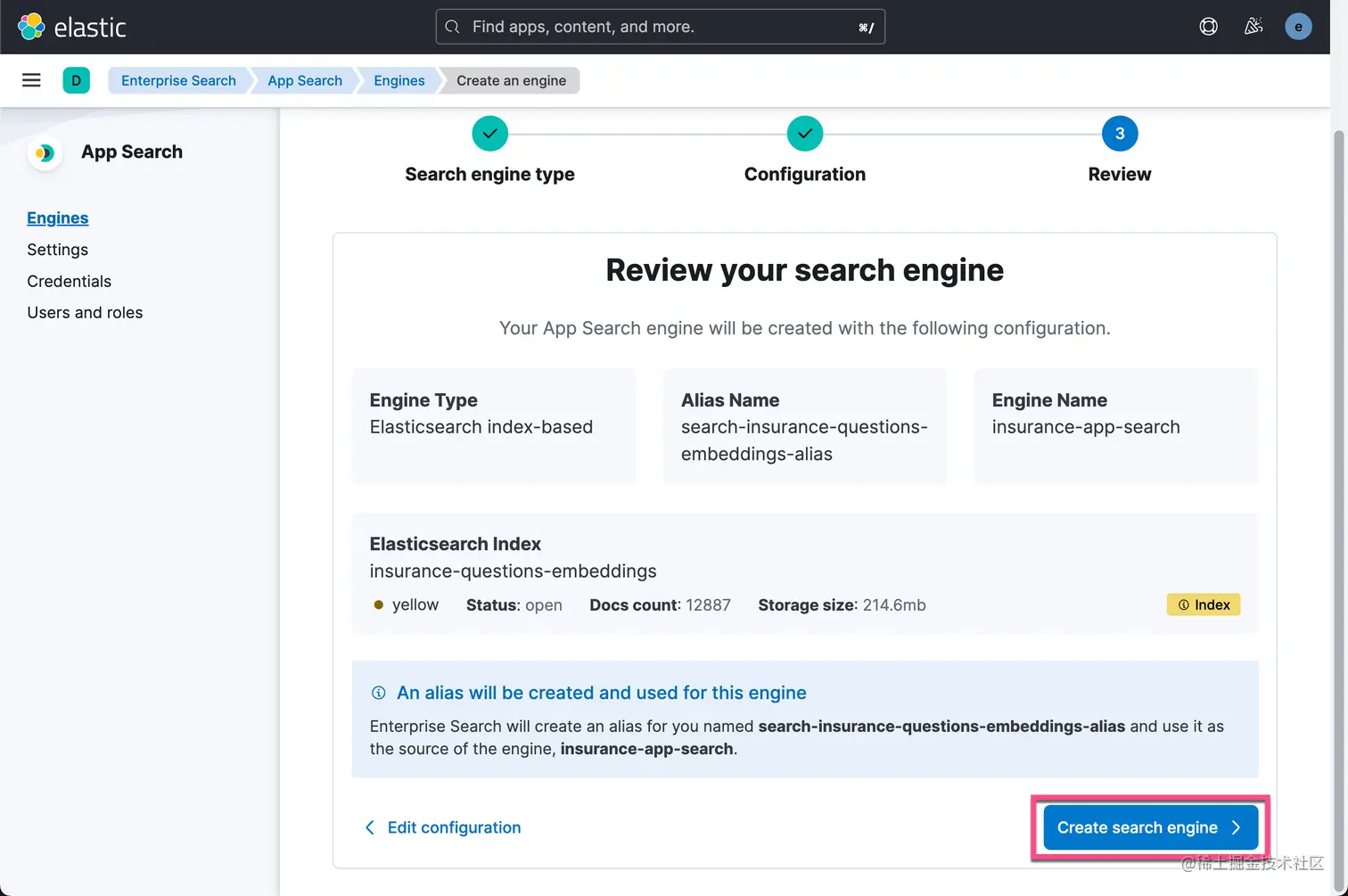The image size is (1348, 896).
Task: Click the Configuration step label
Action: 805,174
